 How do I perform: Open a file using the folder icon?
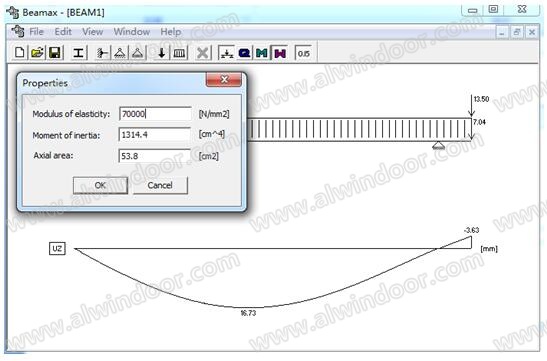click(37, 53)
